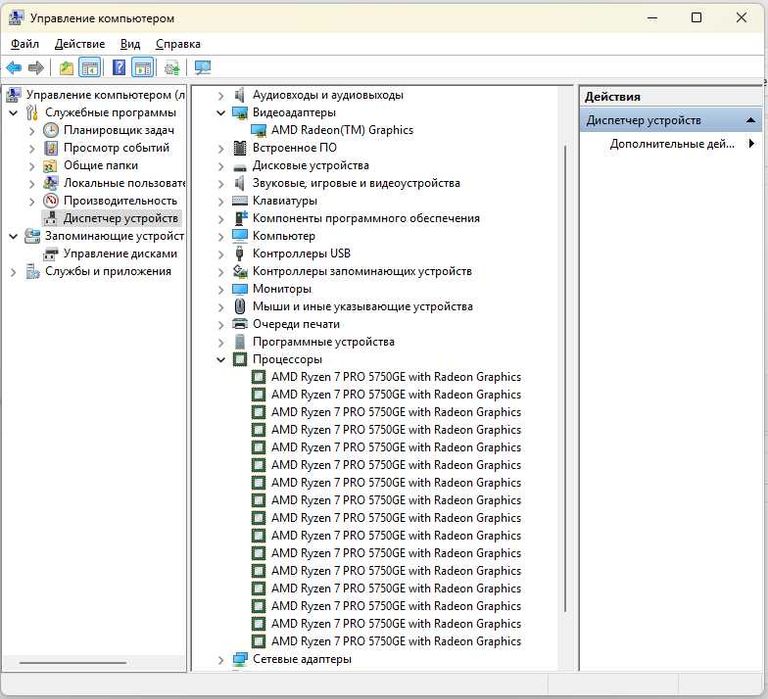Open the Действие menu
The width and height of the screenshot is (768, 699).
[x=80, y=44]
